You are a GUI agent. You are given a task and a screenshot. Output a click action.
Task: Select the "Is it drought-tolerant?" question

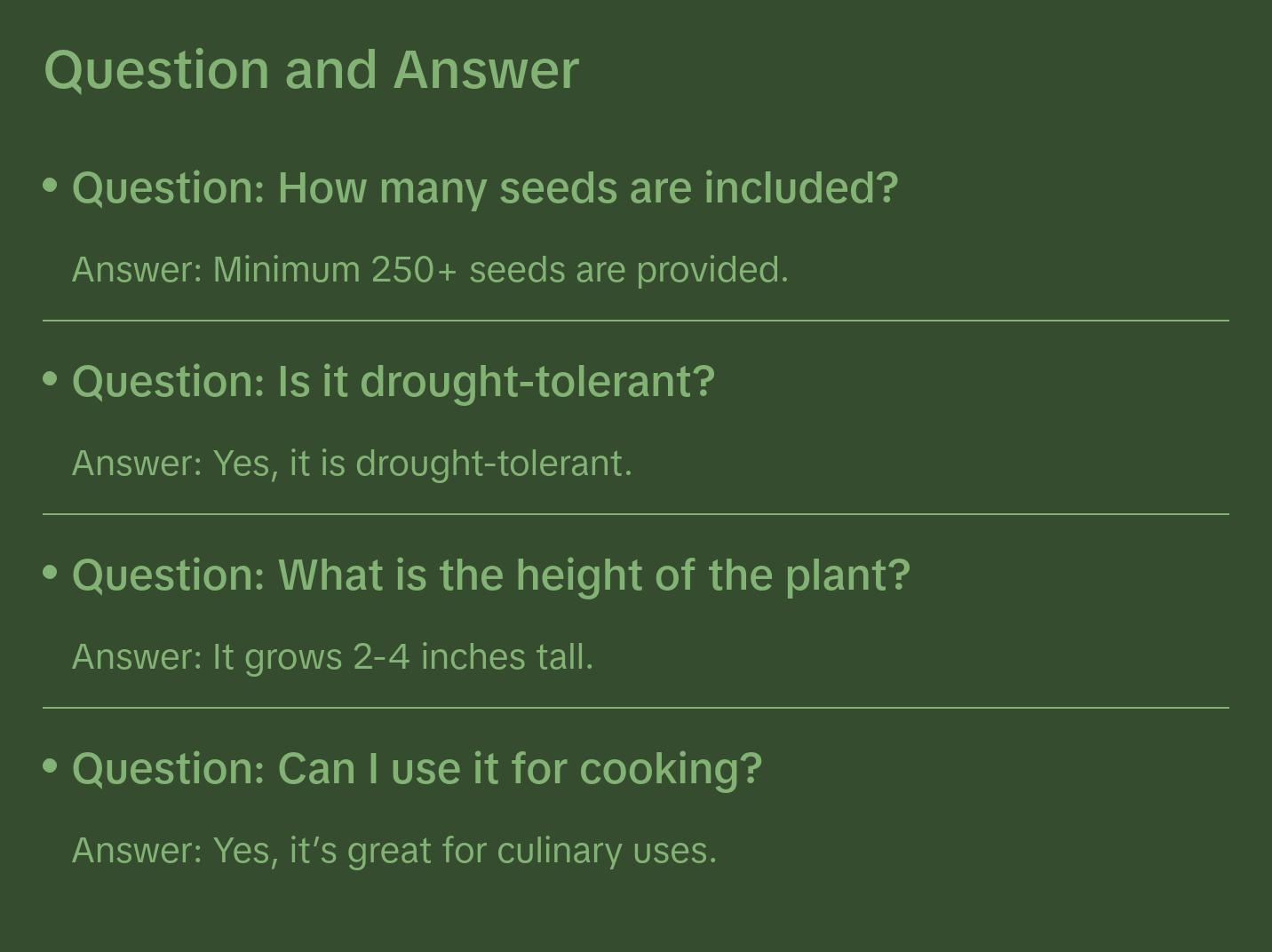pos(394,382)
